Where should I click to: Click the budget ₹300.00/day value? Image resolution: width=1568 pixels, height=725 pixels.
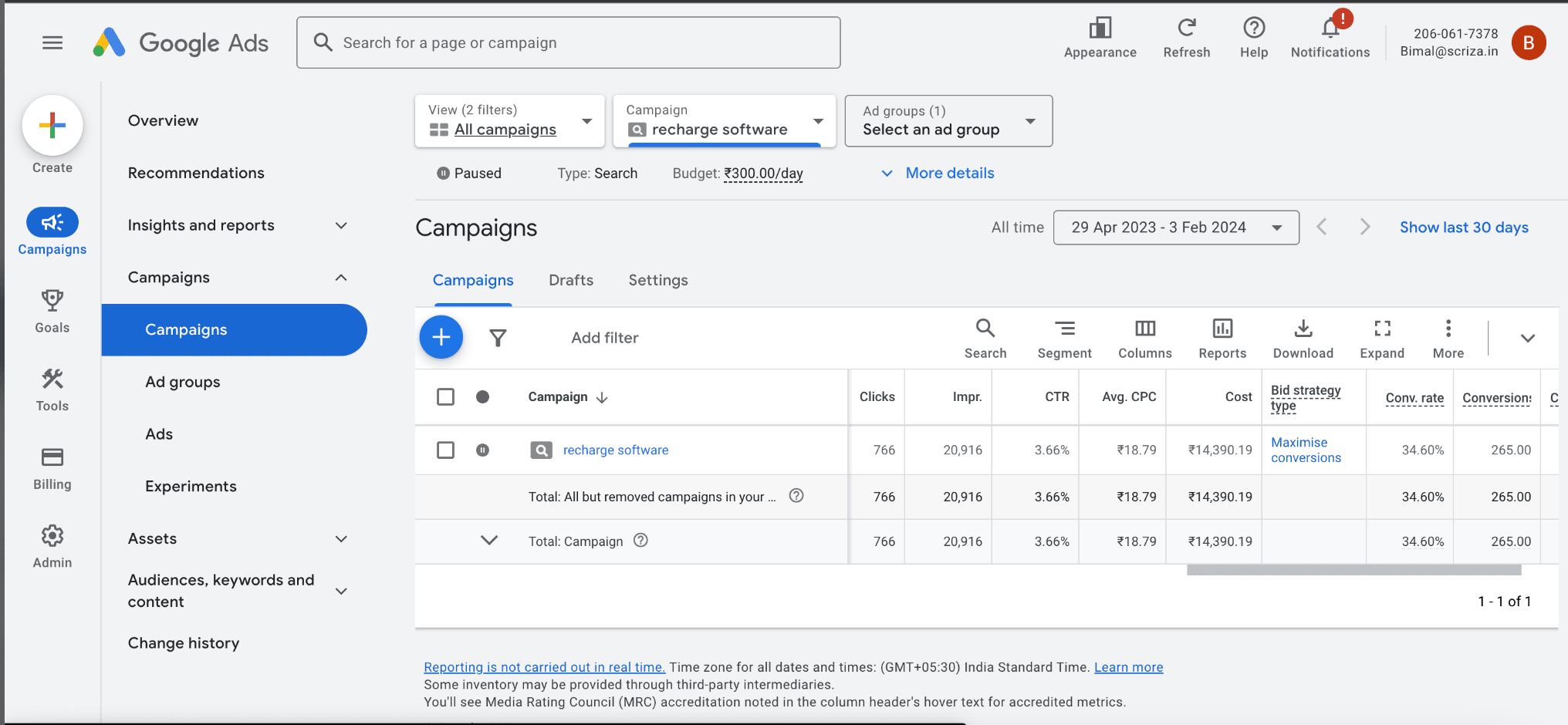coord(763,174)
